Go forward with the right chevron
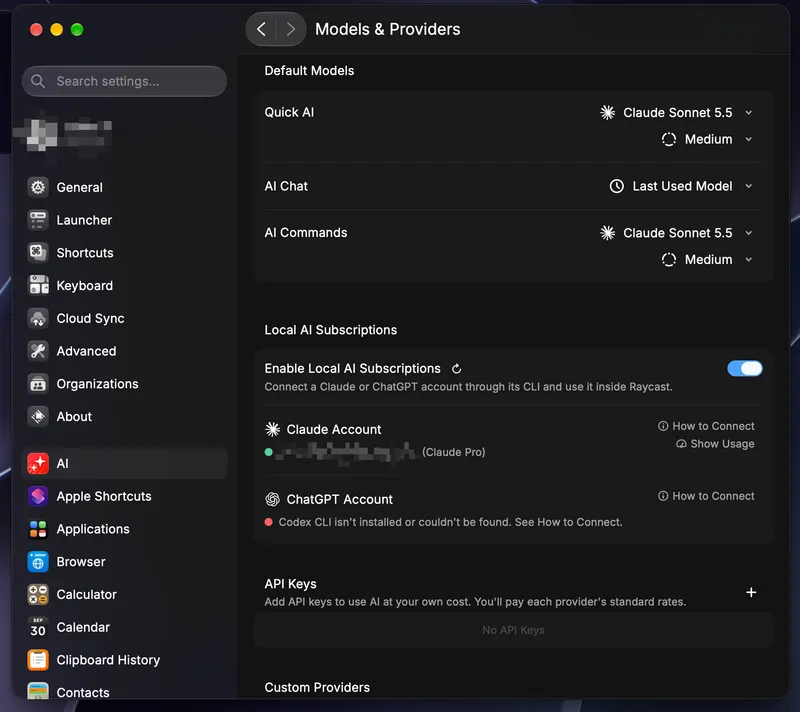Screen dimensions: 800x712 pos(290,29)
